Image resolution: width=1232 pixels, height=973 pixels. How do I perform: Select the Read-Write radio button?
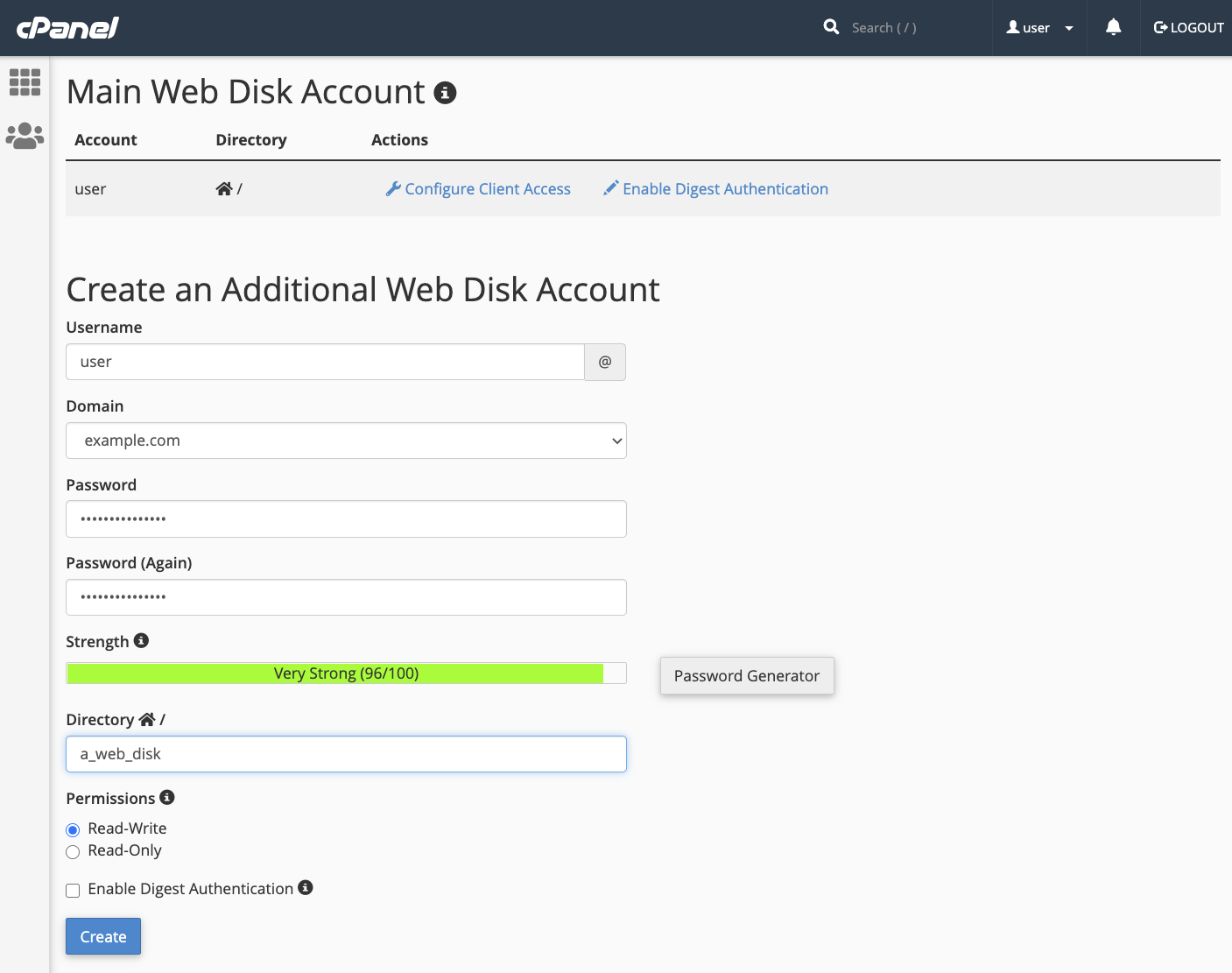pyautogui.click(x=73, y=829)
